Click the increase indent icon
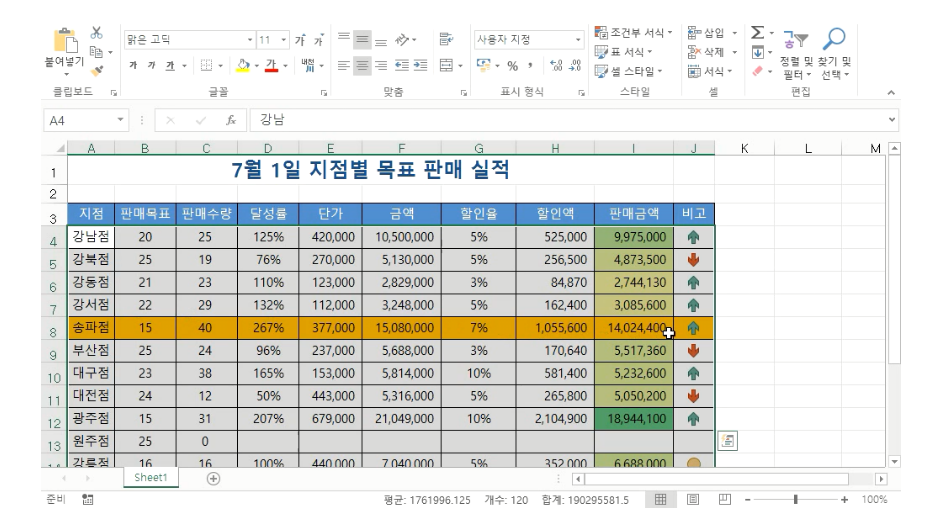Screen dimensions: 942x530 click(x=421, y=65)
